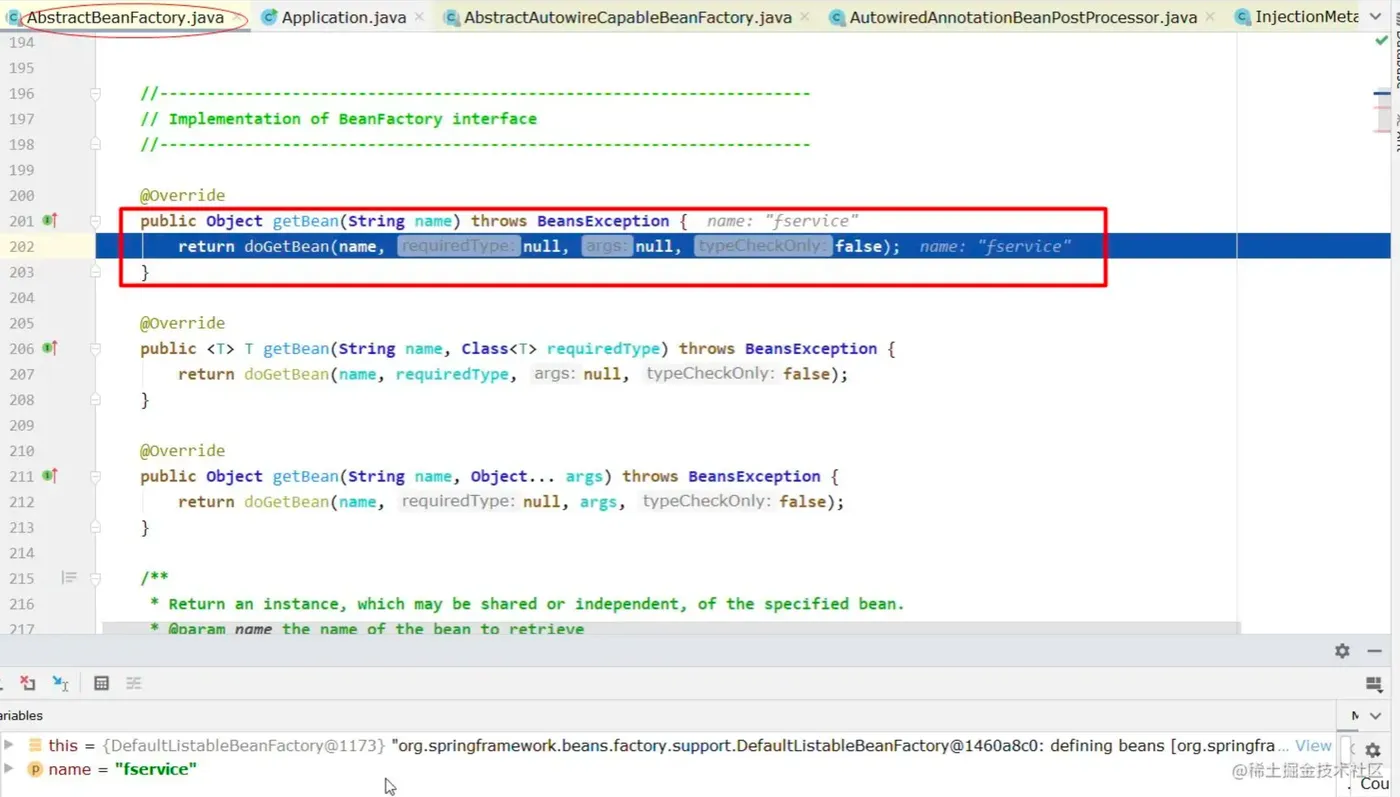Close the Application.java tab
Screen dimensions: 1400x797
(419, 17)
